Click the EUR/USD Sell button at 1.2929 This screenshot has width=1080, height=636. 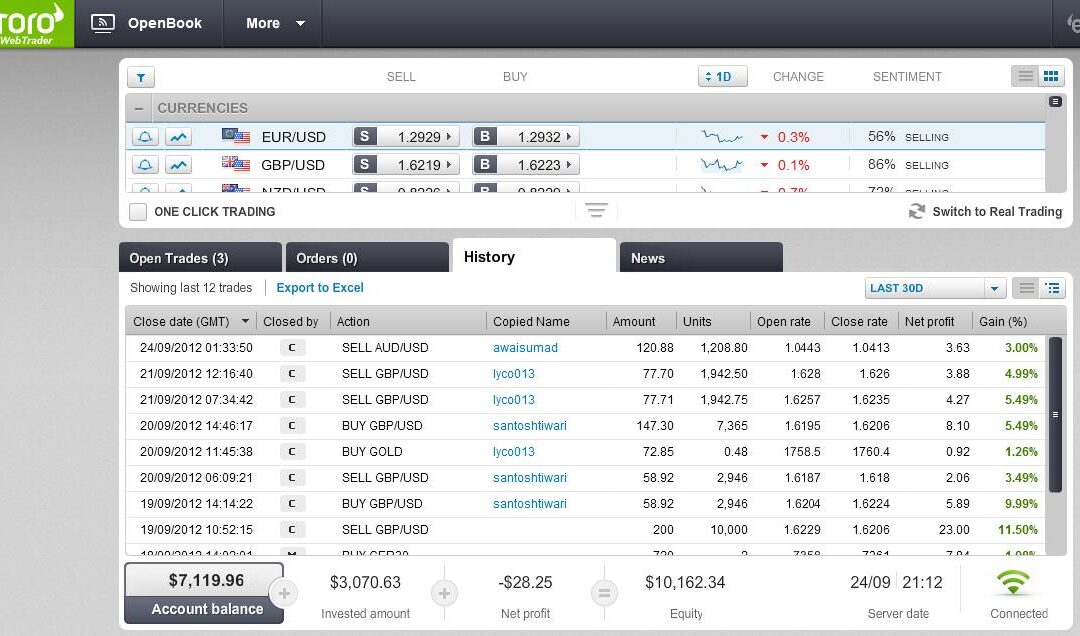[x=404, y=137]
